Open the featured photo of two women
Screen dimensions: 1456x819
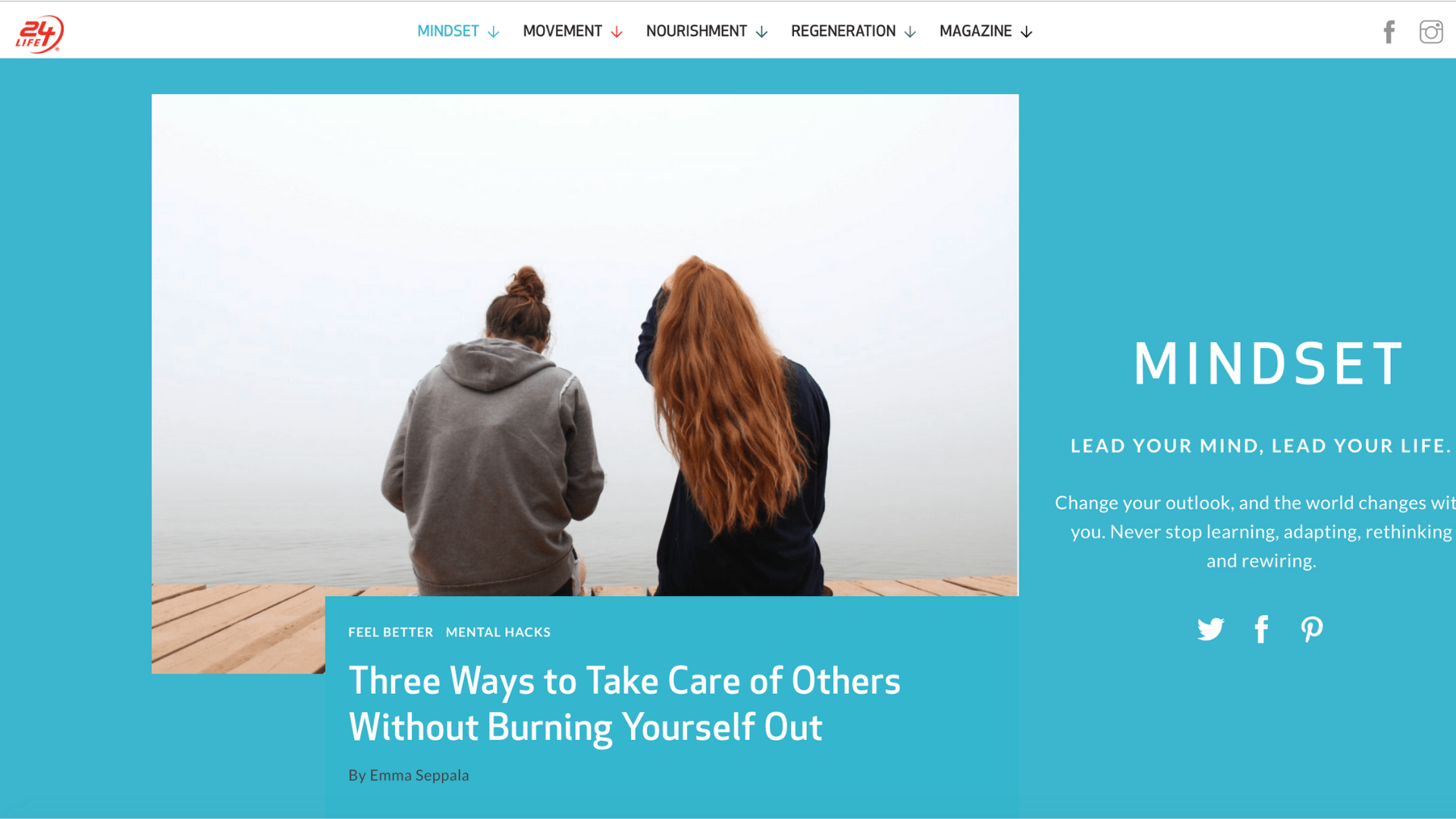(585, 345)
